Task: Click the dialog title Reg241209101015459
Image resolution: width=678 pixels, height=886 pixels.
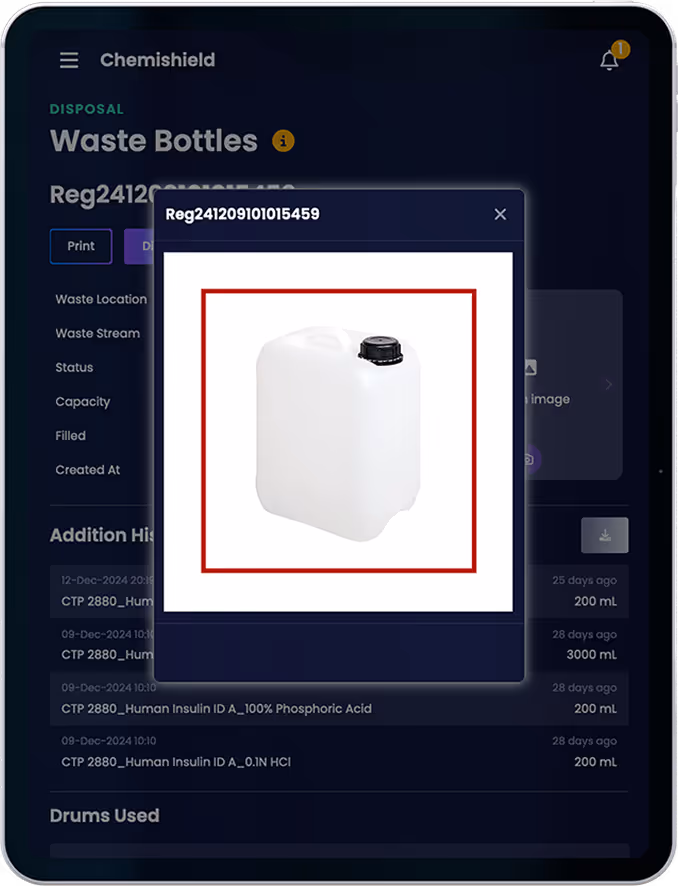Action: [x=242, y=214]
